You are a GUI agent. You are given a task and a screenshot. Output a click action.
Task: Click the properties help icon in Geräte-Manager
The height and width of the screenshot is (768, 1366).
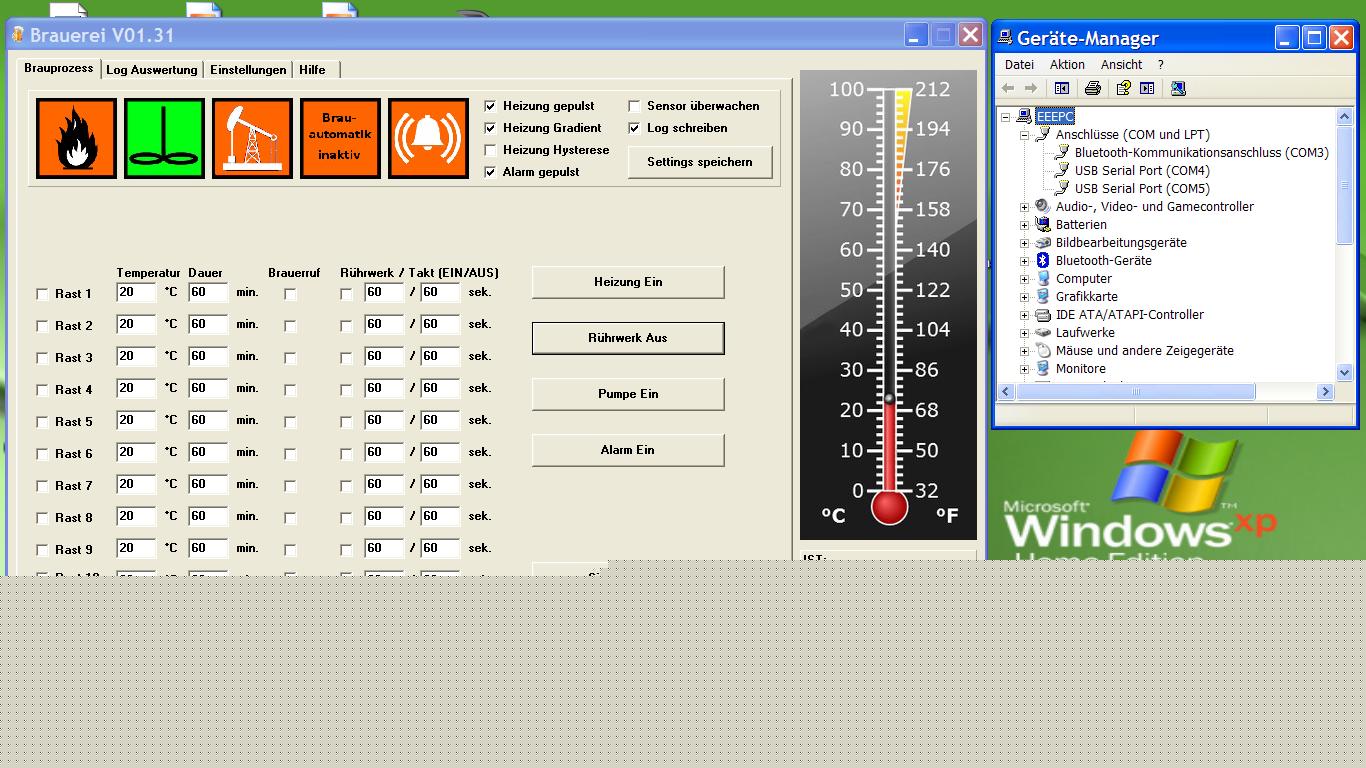click(1123, 88)
